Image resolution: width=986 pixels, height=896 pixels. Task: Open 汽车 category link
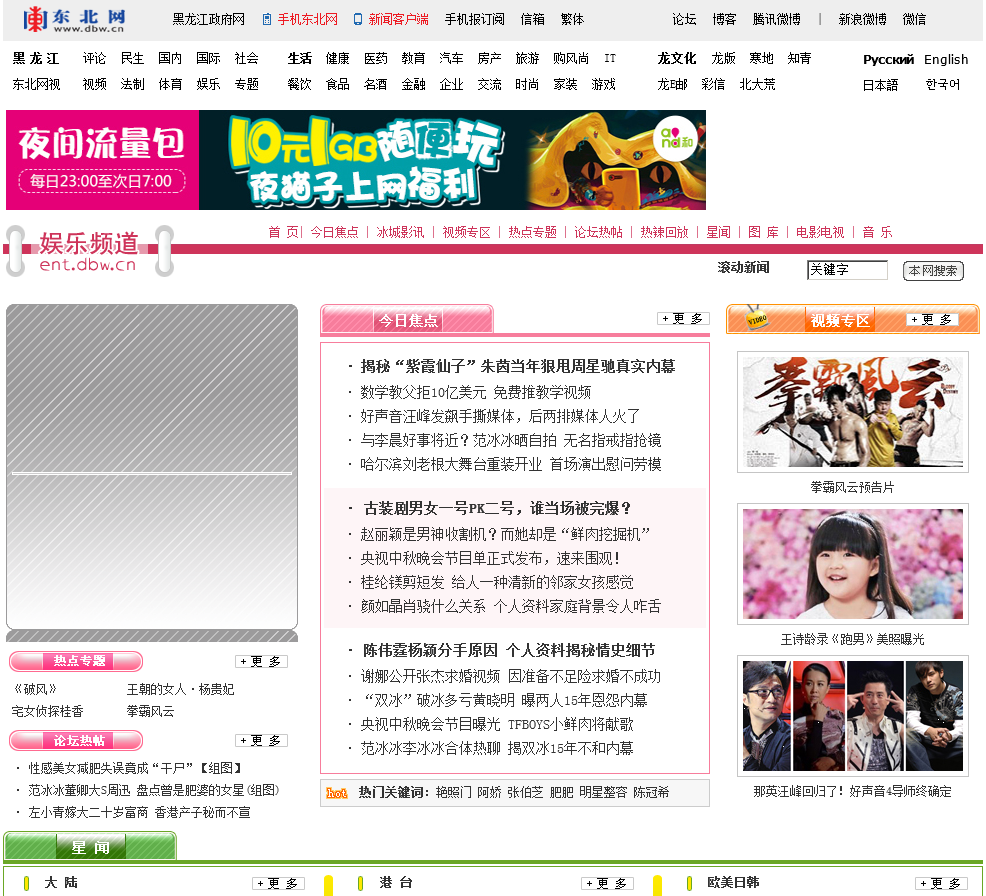(x=451, y=58)
